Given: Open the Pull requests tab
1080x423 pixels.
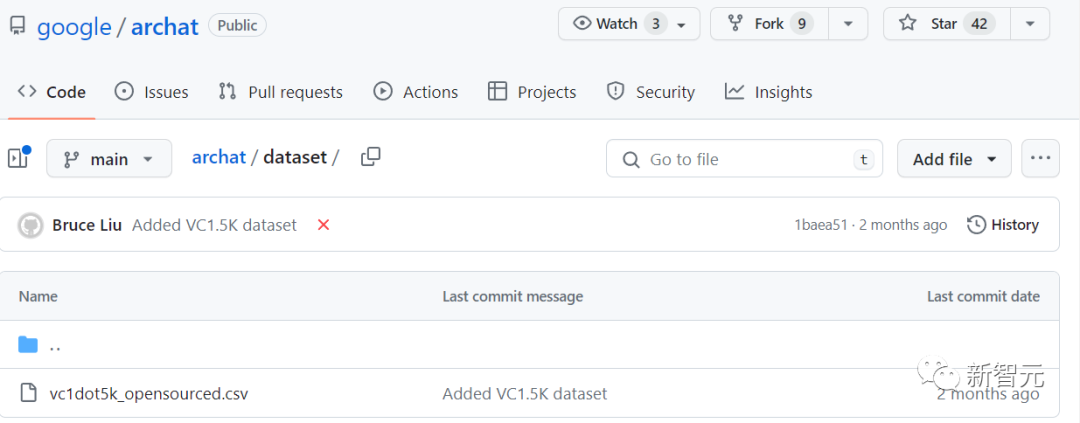Looking at the screenshot, I should click(x=281, y=92).
